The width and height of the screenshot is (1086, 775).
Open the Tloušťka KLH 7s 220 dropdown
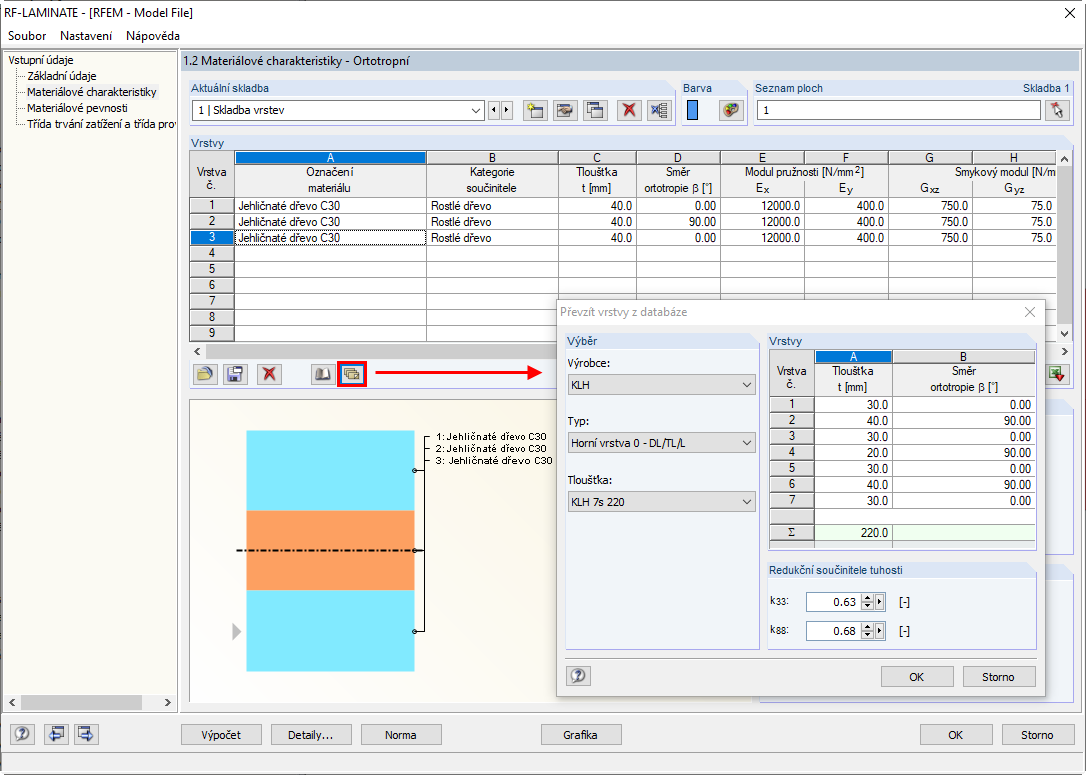pos(747,501)
